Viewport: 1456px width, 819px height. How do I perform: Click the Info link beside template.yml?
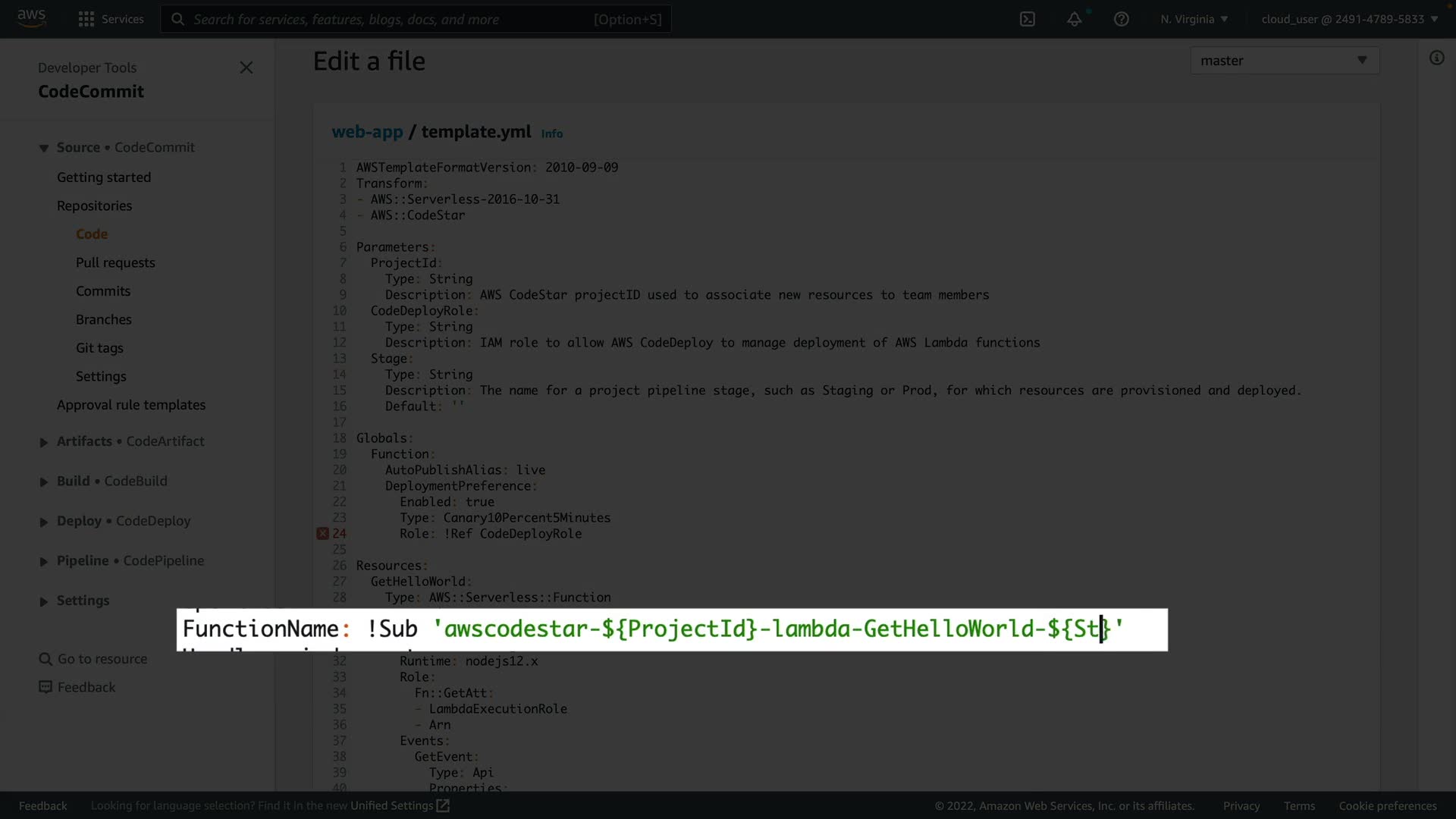tap(551, 133)
